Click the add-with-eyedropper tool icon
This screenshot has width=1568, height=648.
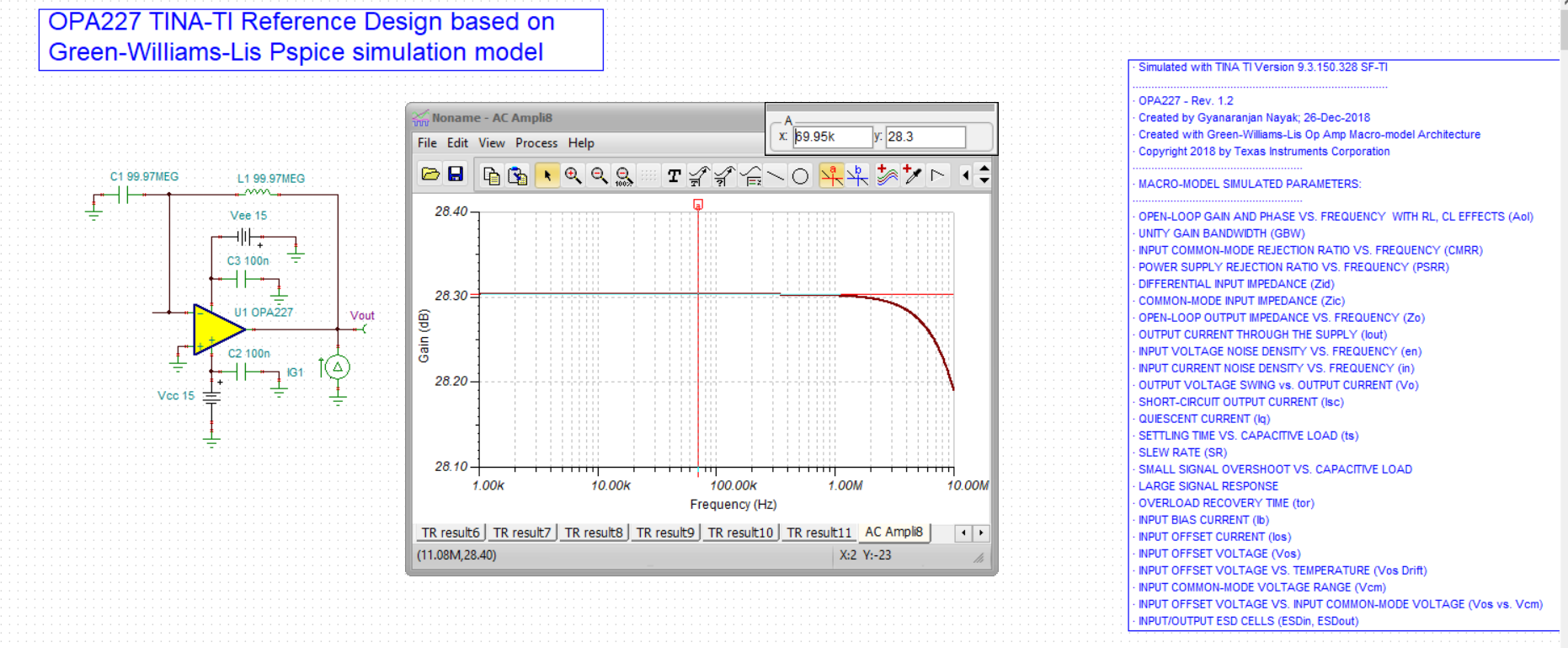[x=913, y=175]
